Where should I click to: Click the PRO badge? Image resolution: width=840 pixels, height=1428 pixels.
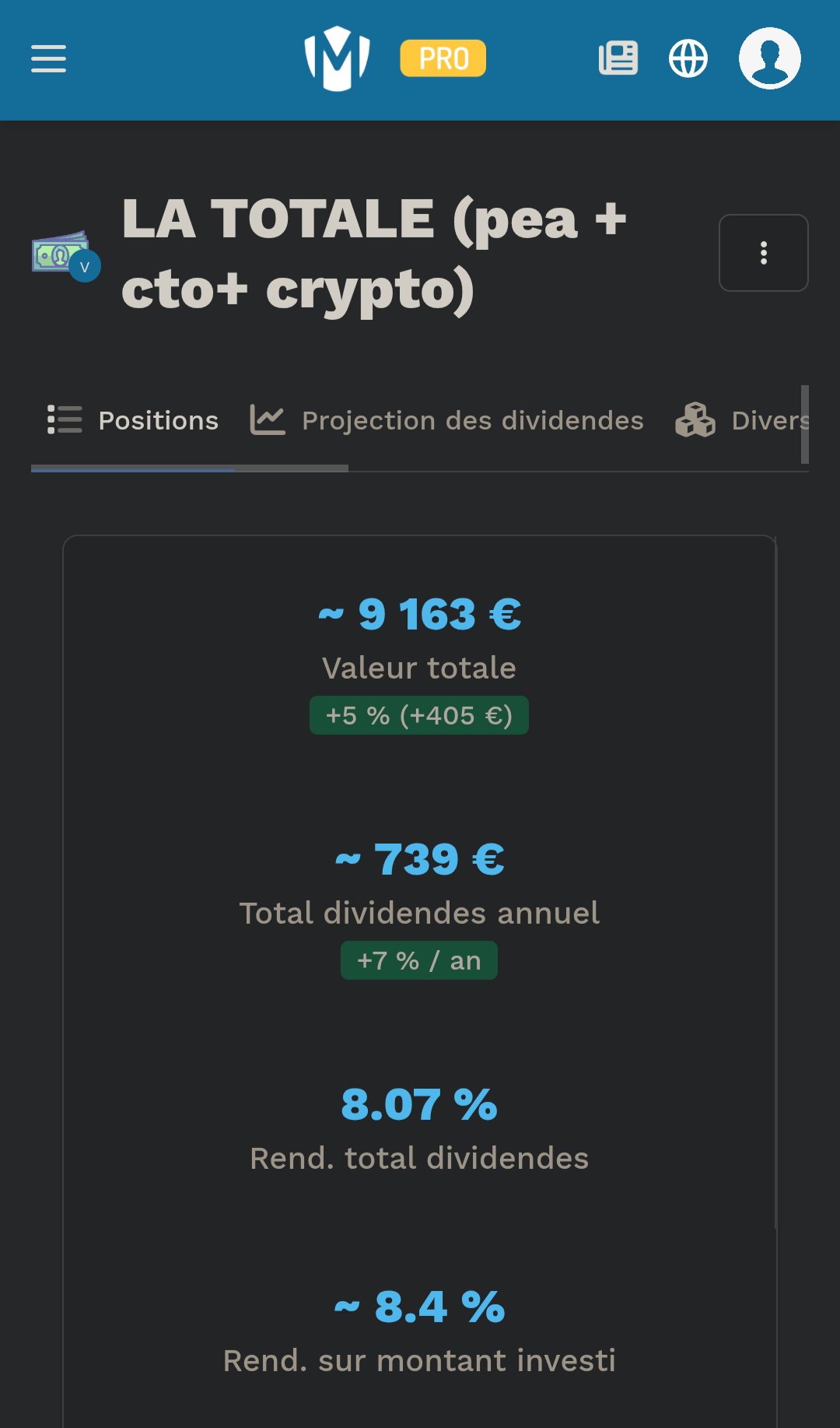pyautogui.click(x=443, y=58)
